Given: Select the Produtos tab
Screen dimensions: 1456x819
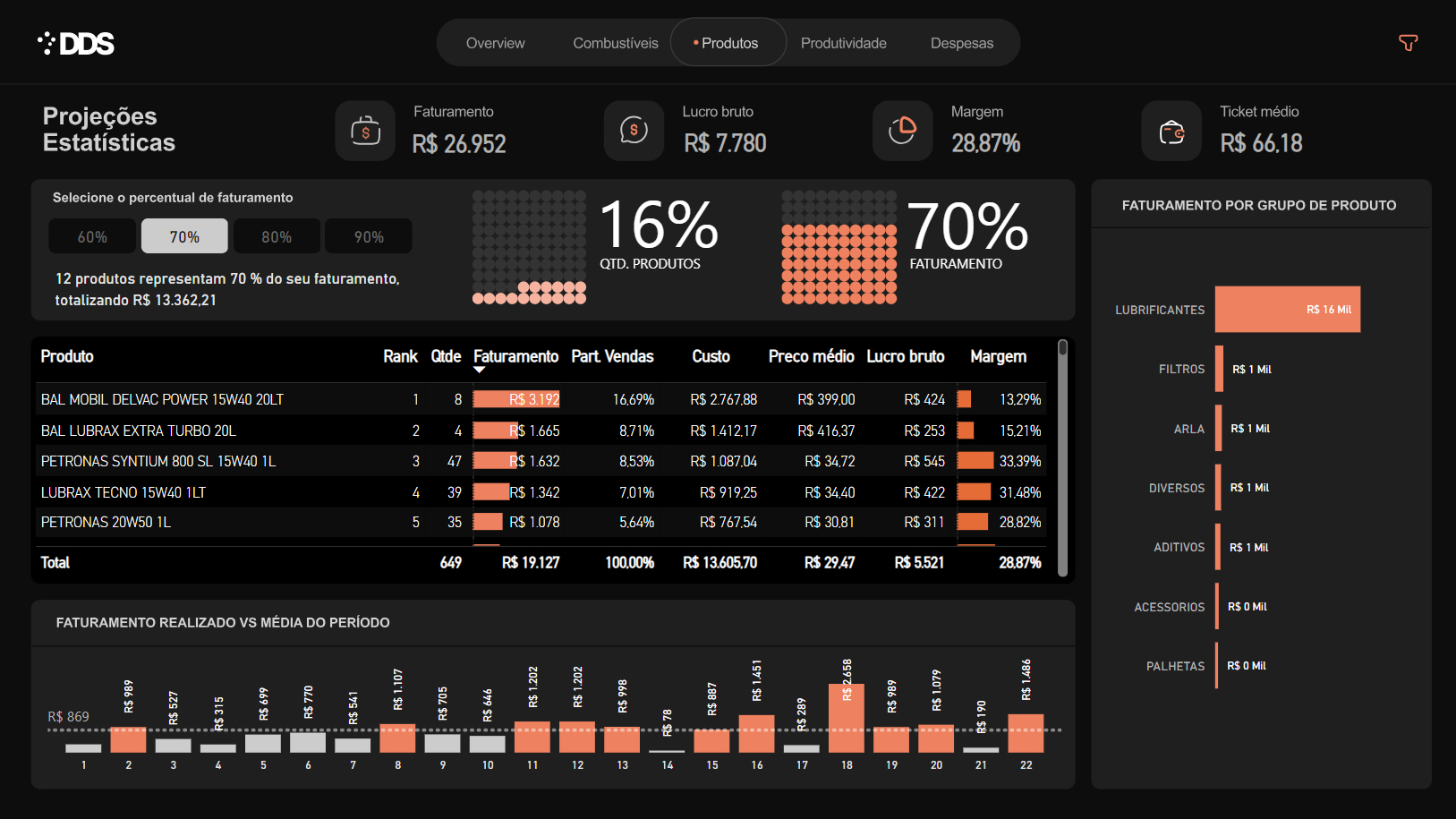Looking at the screenshot, I should [x=728, y=43].
